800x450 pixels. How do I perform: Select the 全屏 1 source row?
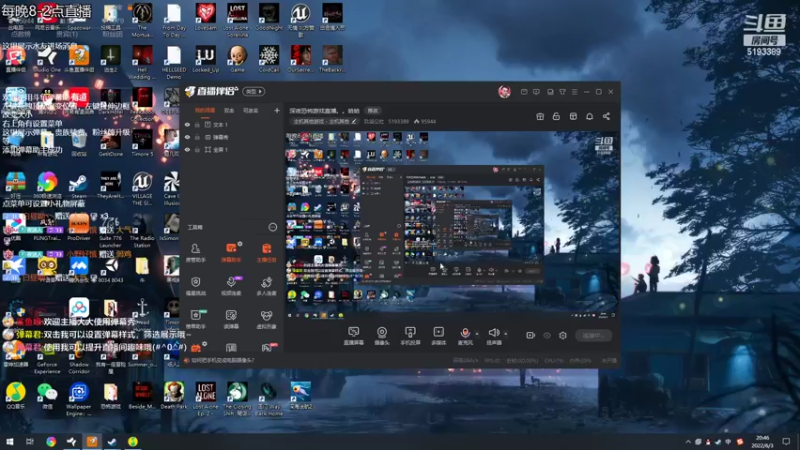coord(232,149)
